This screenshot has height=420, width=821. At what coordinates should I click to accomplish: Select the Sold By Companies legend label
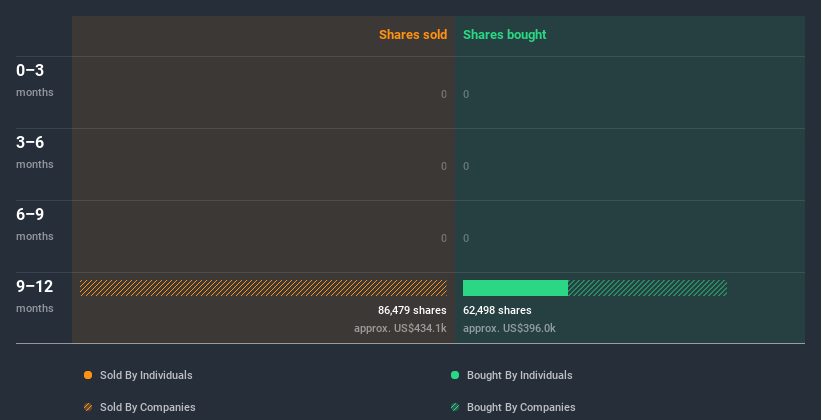(148, 407)
